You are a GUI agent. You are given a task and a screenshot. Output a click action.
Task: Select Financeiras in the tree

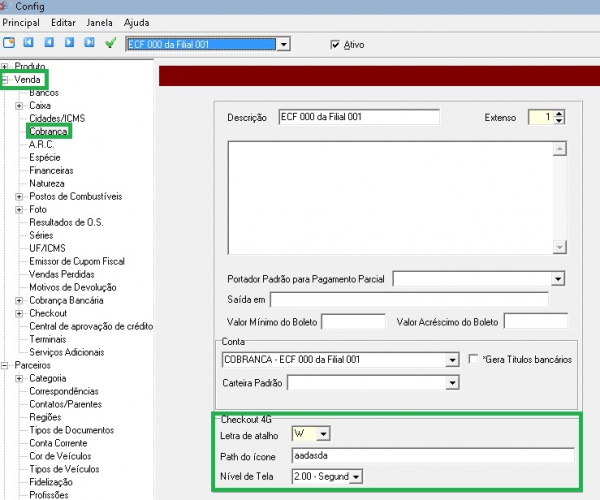(51, 170)
